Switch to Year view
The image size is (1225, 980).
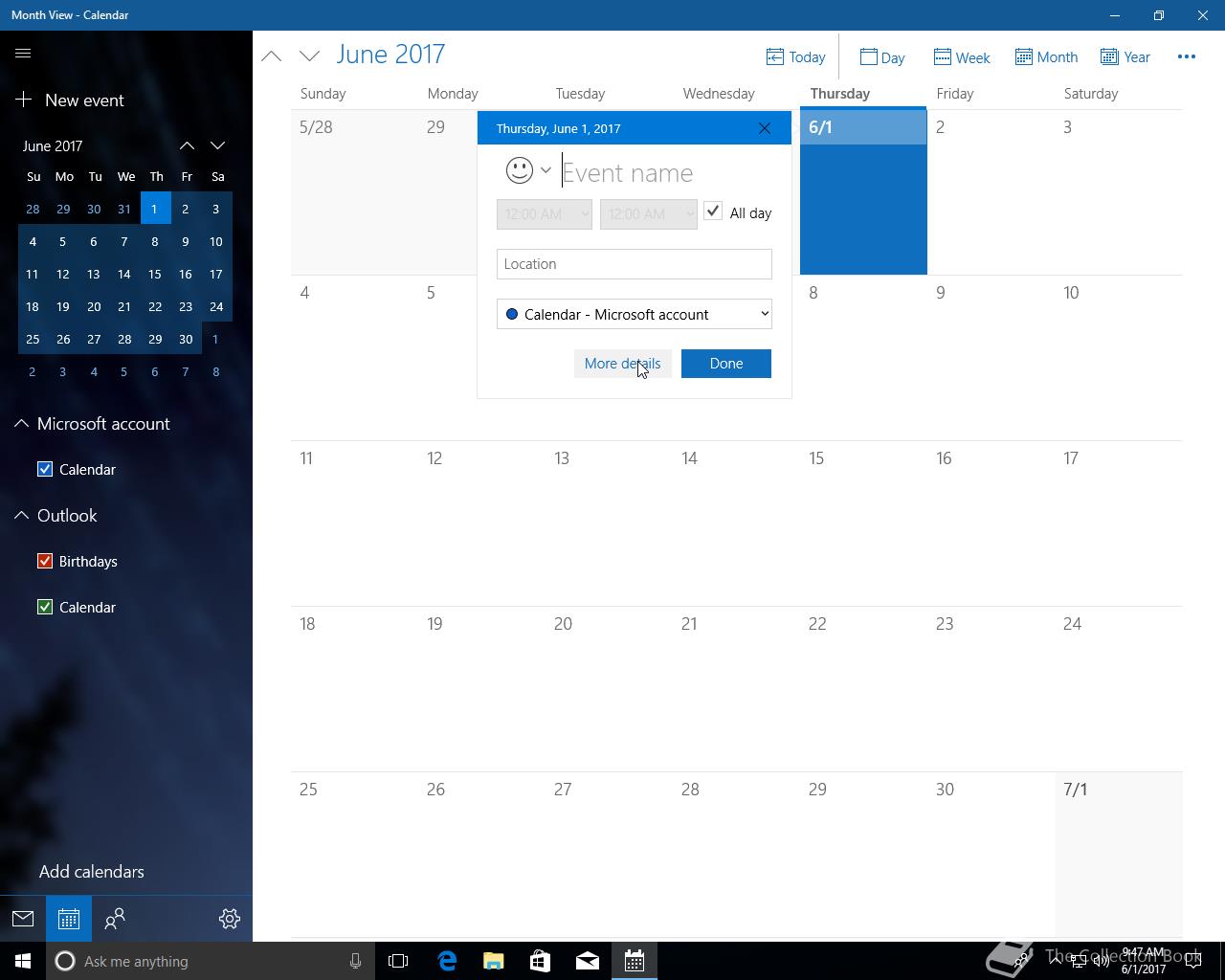tap(1125, 57)
